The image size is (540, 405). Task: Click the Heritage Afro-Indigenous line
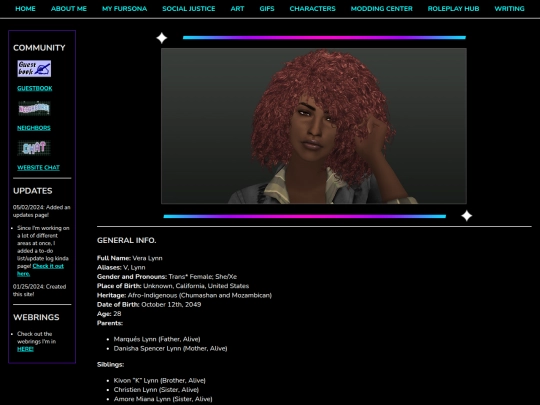[x=184, y=295]
